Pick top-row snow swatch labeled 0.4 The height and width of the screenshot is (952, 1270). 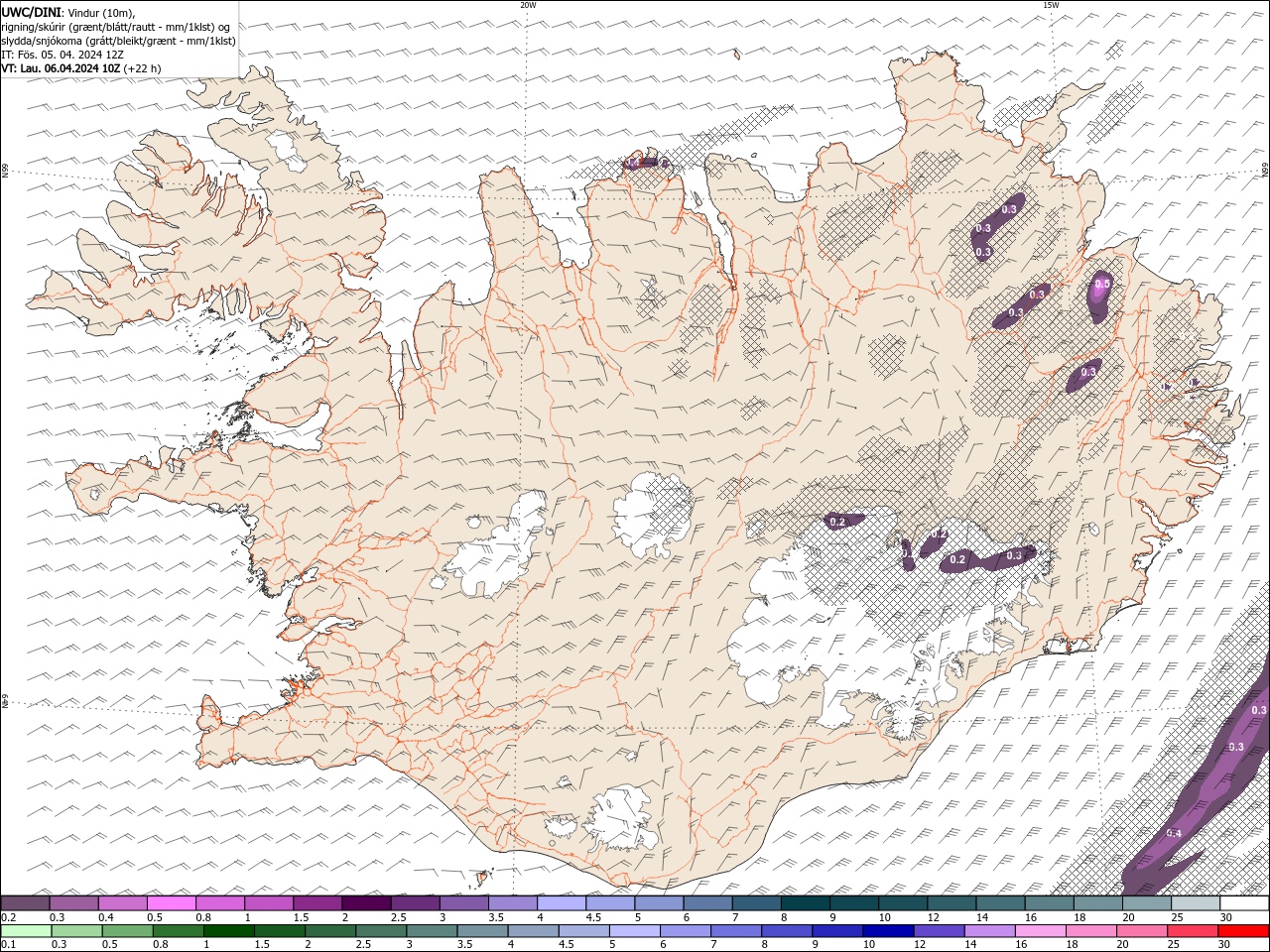coord(122,903)
